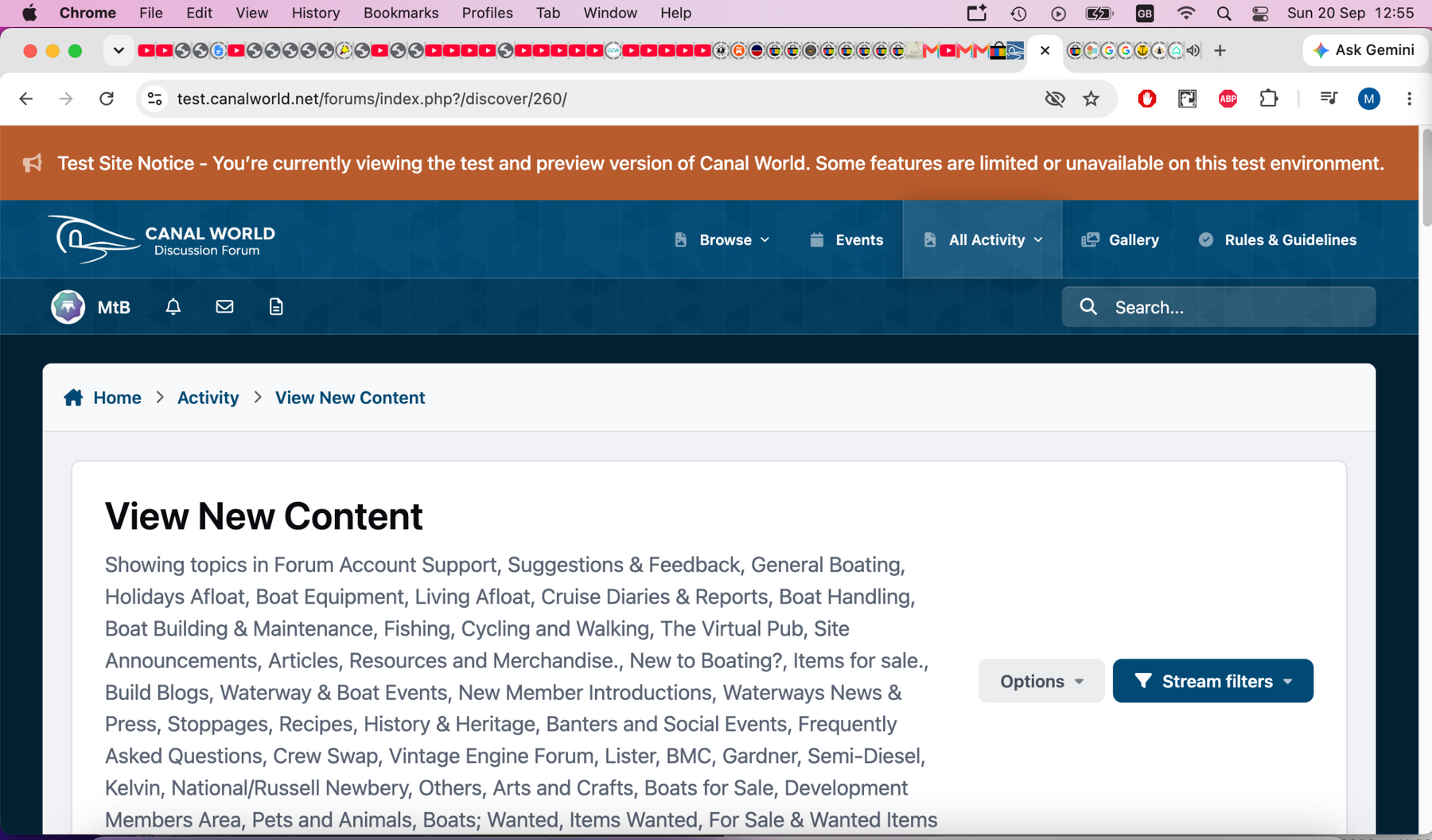The image size is (1432, 840).
Task: Open a new tab with plus button
Action: pyautogui.click(x=1220, y=51)
